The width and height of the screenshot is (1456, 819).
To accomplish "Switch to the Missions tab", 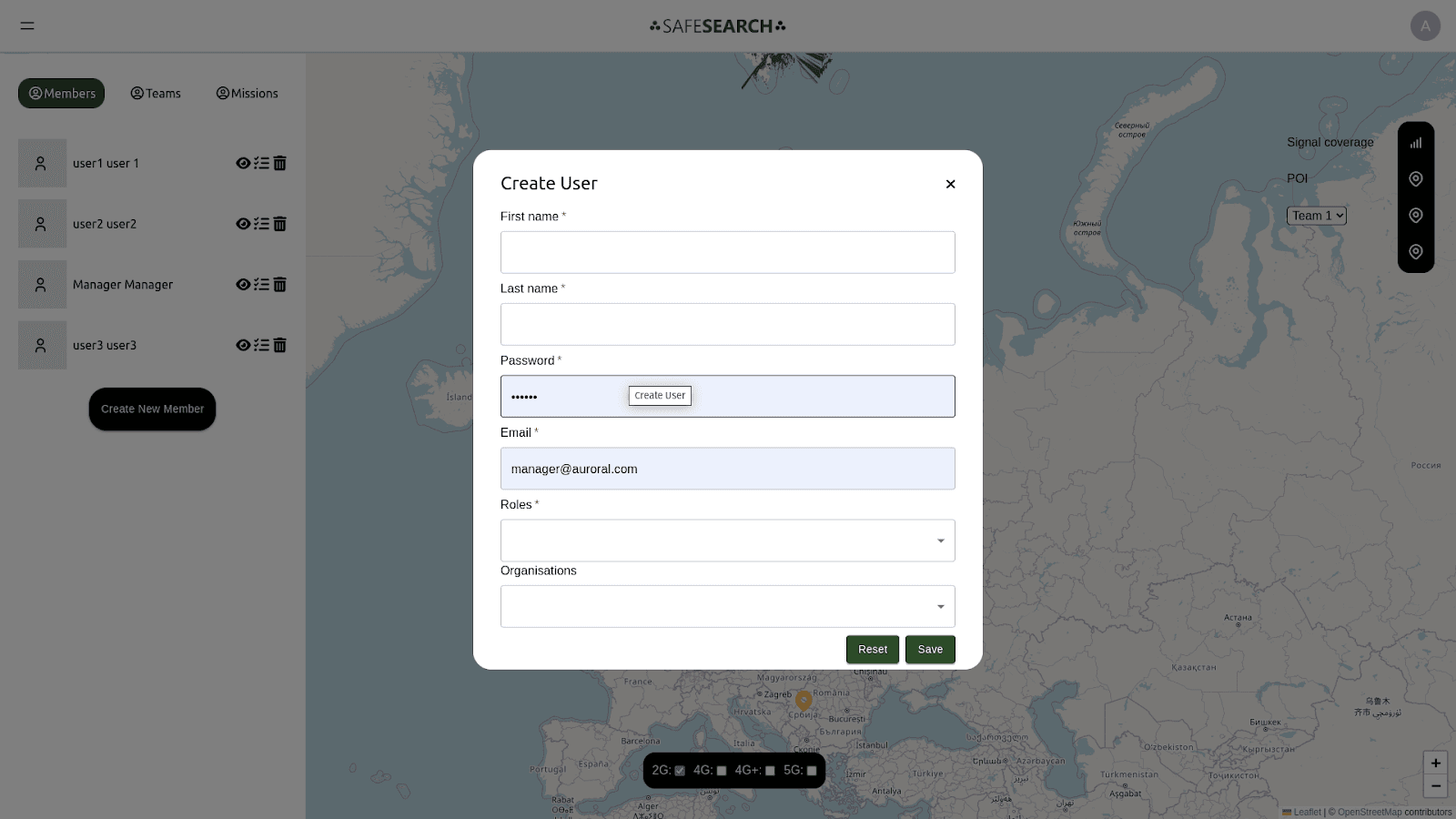I will coord(248,94).
